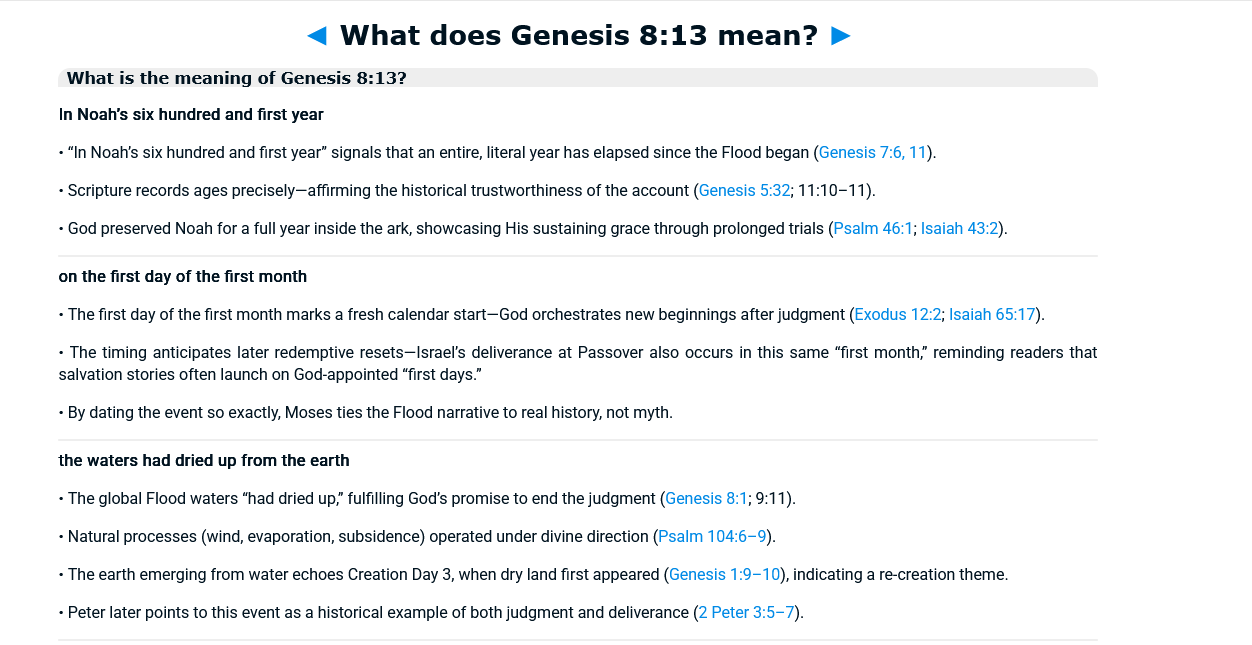Click the next verse right arrow
Screen dimensions: 1252x645
pyautogui.click(x=841, y=36)
